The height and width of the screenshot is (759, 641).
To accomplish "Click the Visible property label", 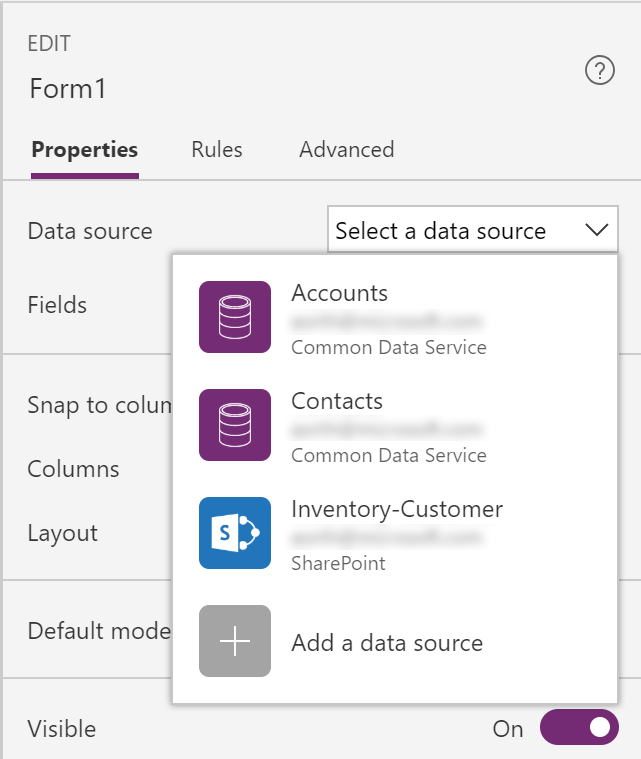I will [x=62, y=729].
